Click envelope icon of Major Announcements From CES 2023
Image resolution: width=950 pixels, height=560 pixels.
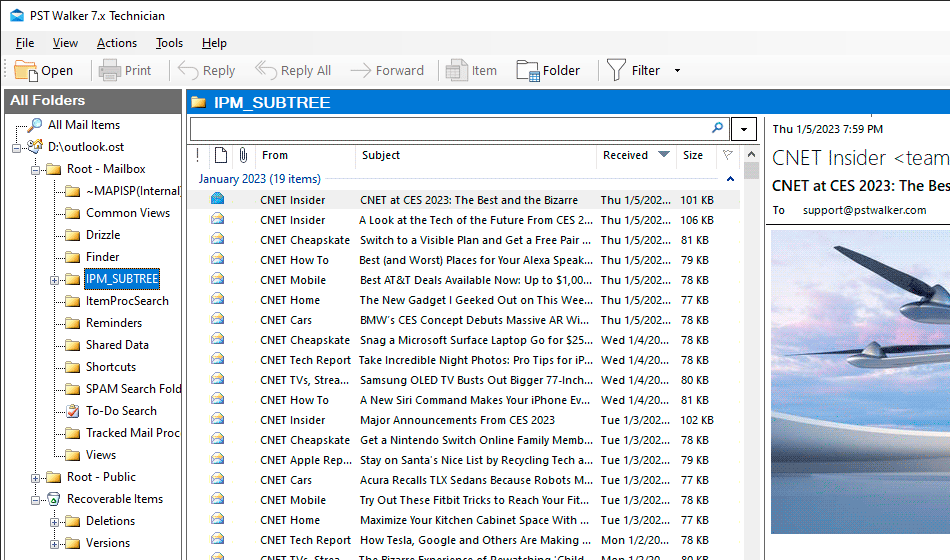(218, 419)
